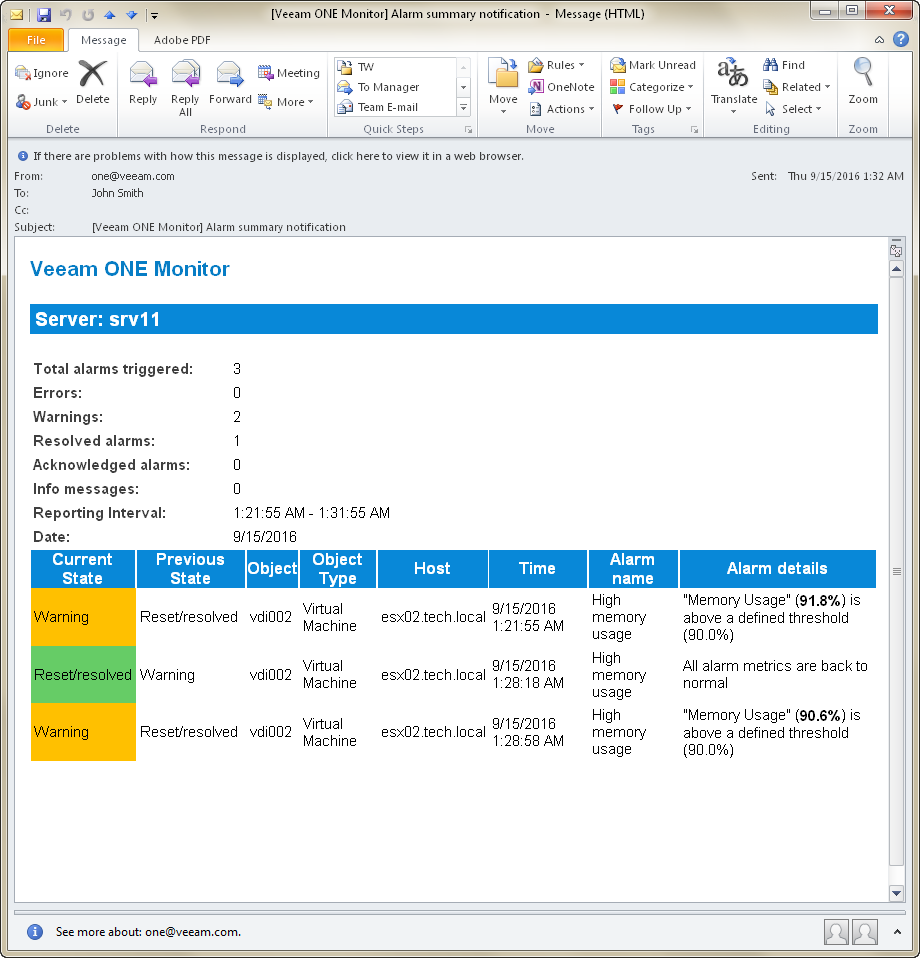Switch to the Adobe PDF tab
Viewport: 920px width, 958px height.
tap(182, 40)
